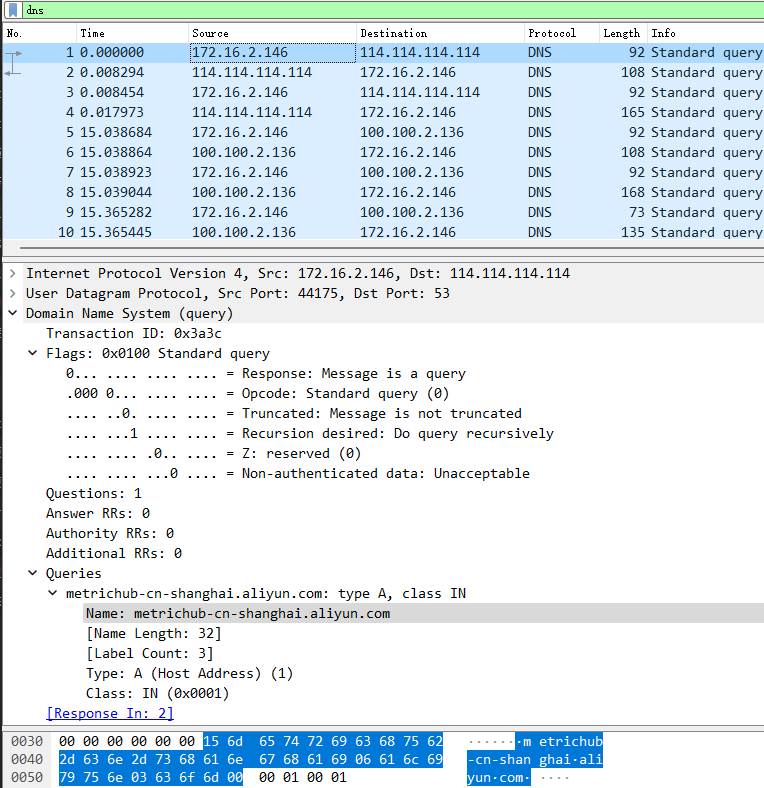Click hex offset 0030 row bytes
This screenshot has width=764, height=788.
(250, 742)
